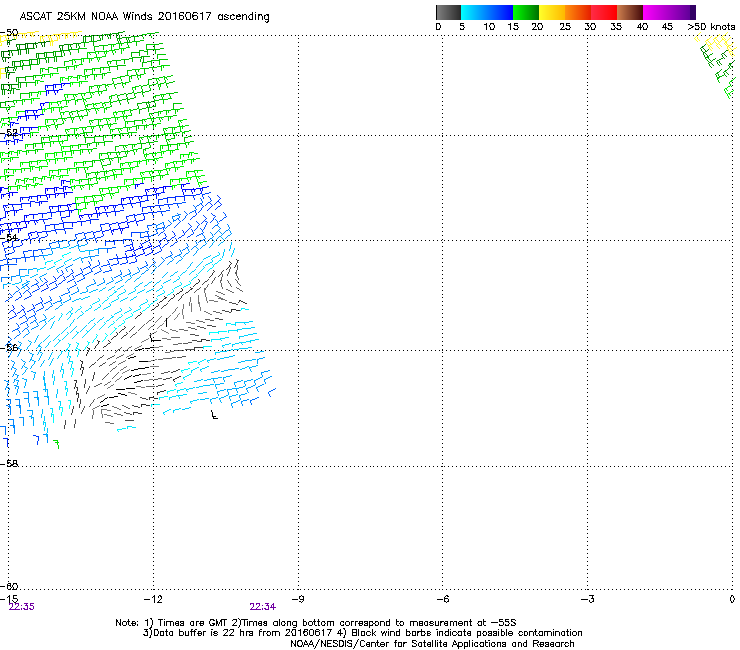Click the '-52' latitude axis label
Screen dimensions: 740x650
[9, 133]
